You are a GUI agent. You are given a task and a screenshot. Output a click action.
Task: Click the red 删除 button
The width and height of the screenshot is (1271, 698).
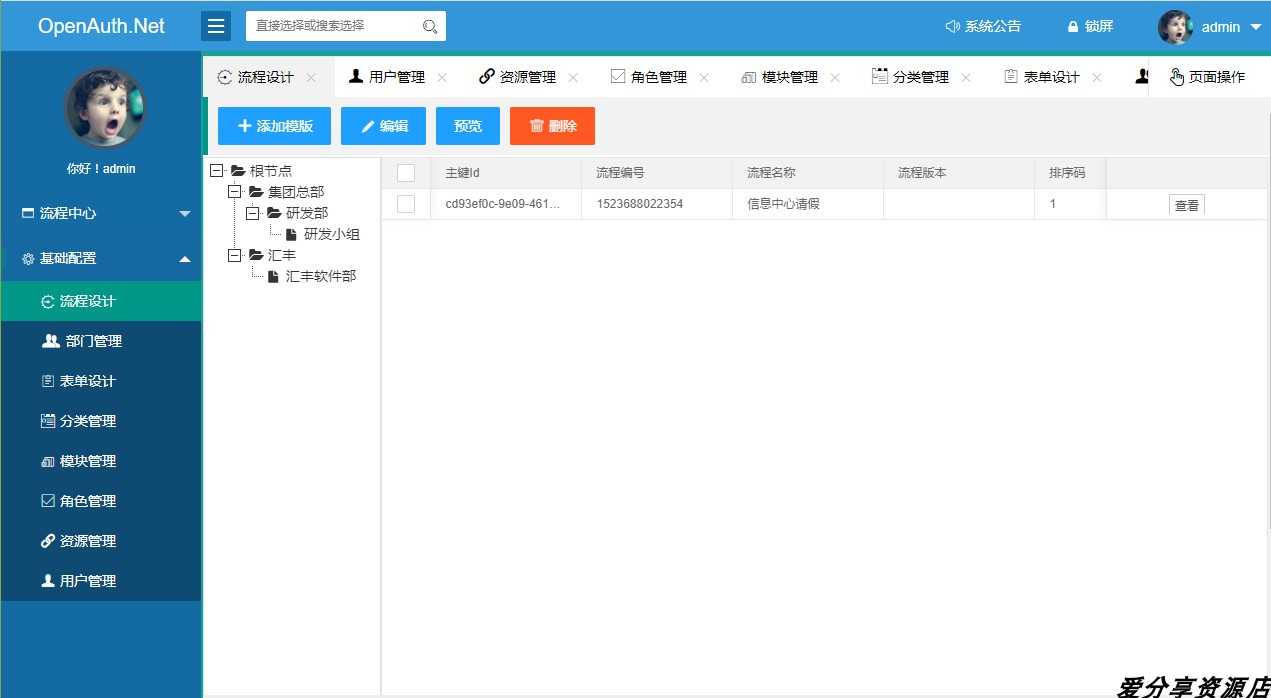point(552,126)
